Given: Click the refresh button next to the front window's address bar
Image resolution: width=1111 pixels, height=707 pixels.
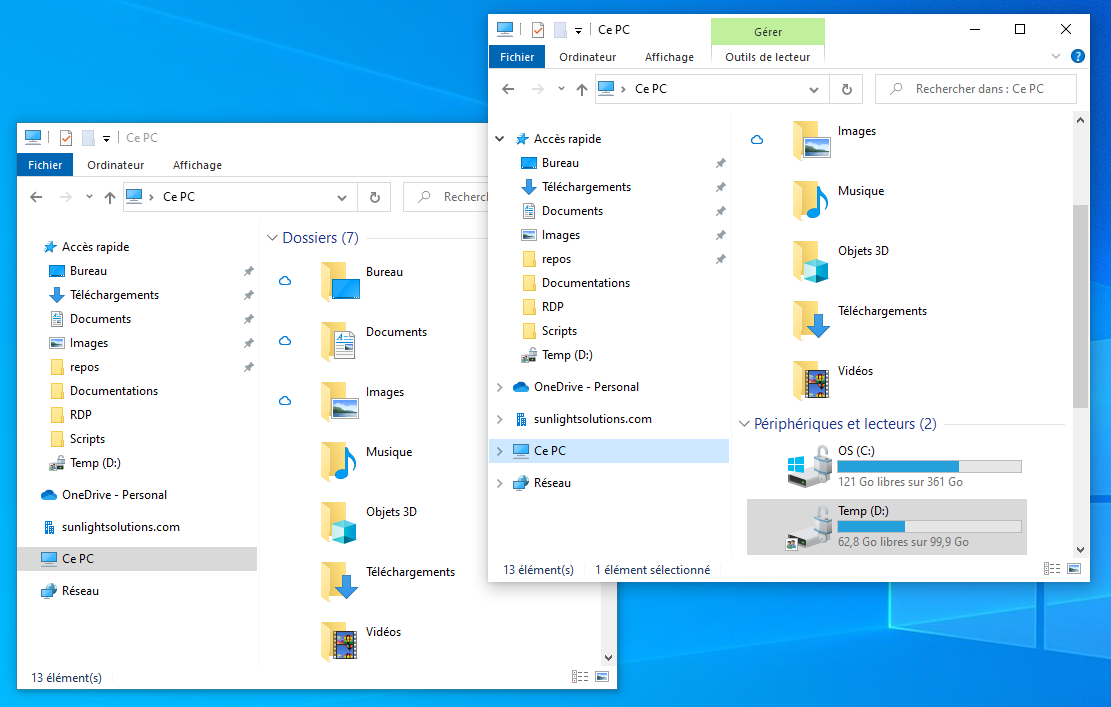Looking at the screenshot, I should [x=846, y=89].
